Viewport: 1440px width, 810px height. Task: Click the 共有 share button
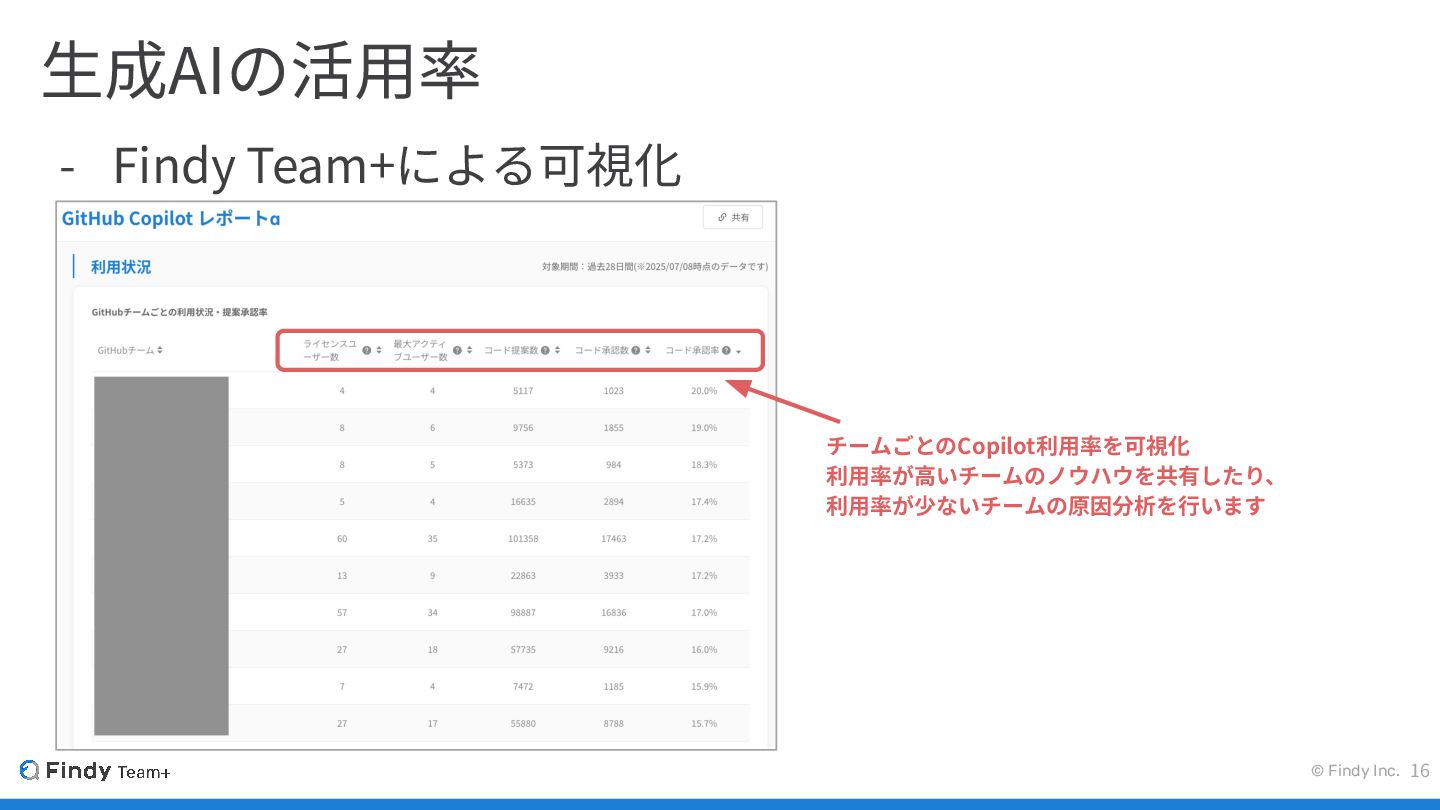tap(733, 217)
